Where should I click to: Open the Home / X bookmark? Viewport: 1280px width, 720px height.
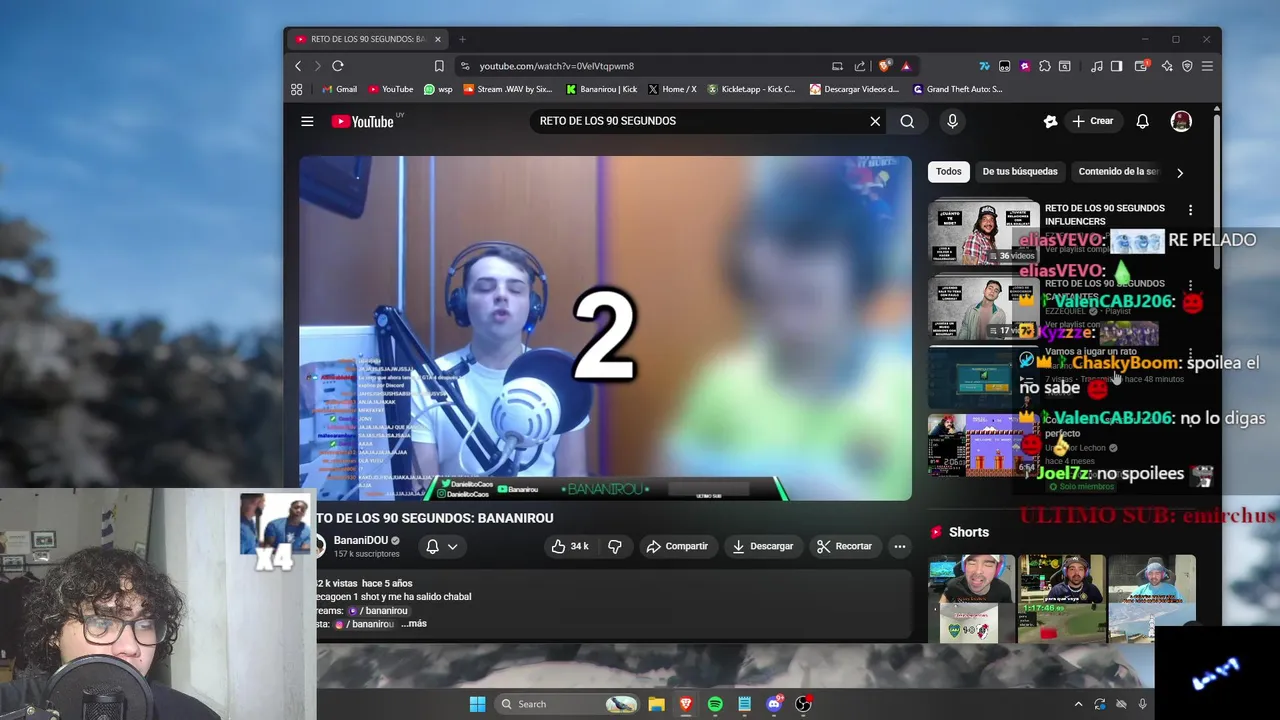672,89
